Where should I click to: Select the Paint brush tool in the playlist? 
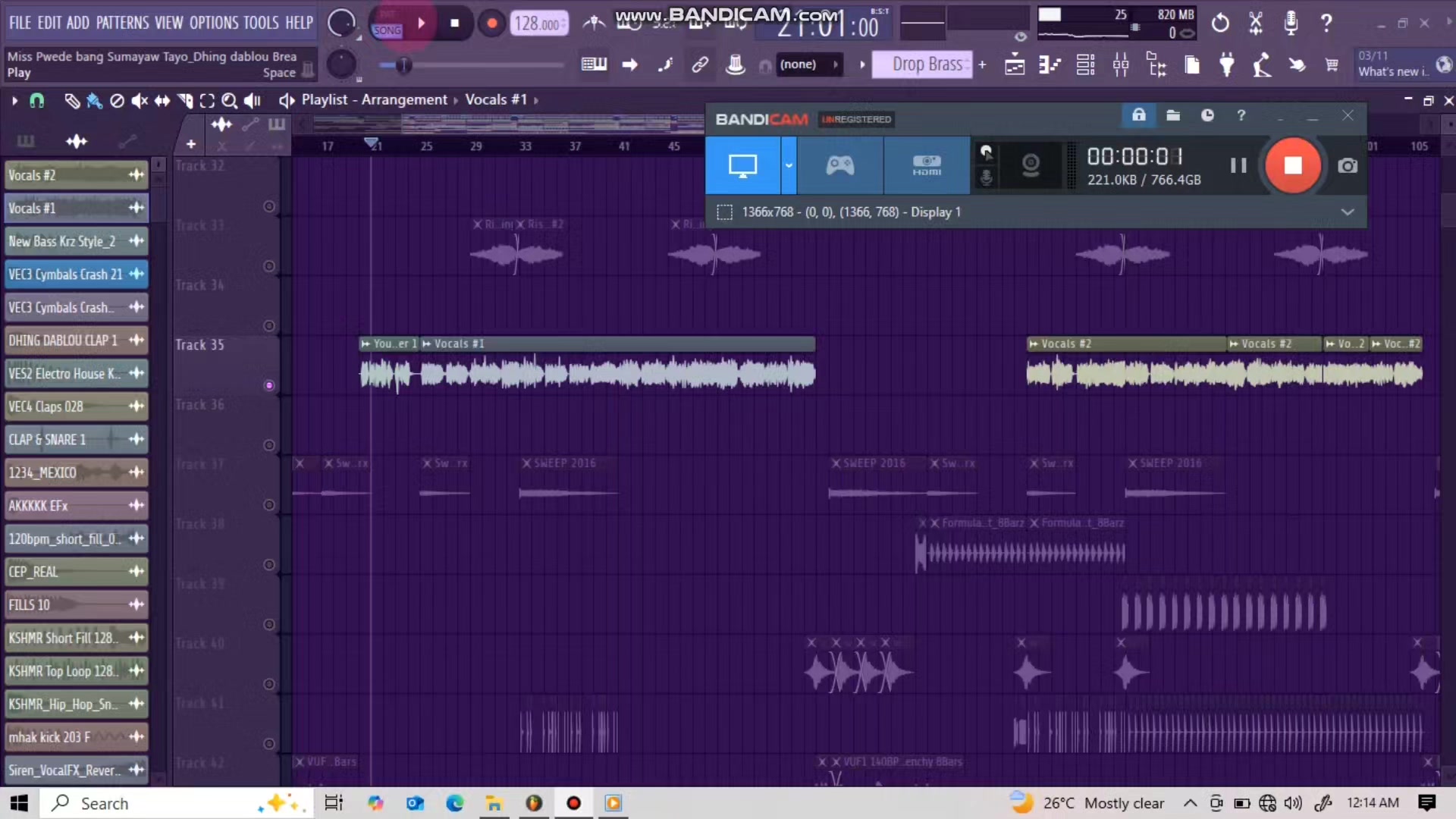pos(94,101)
